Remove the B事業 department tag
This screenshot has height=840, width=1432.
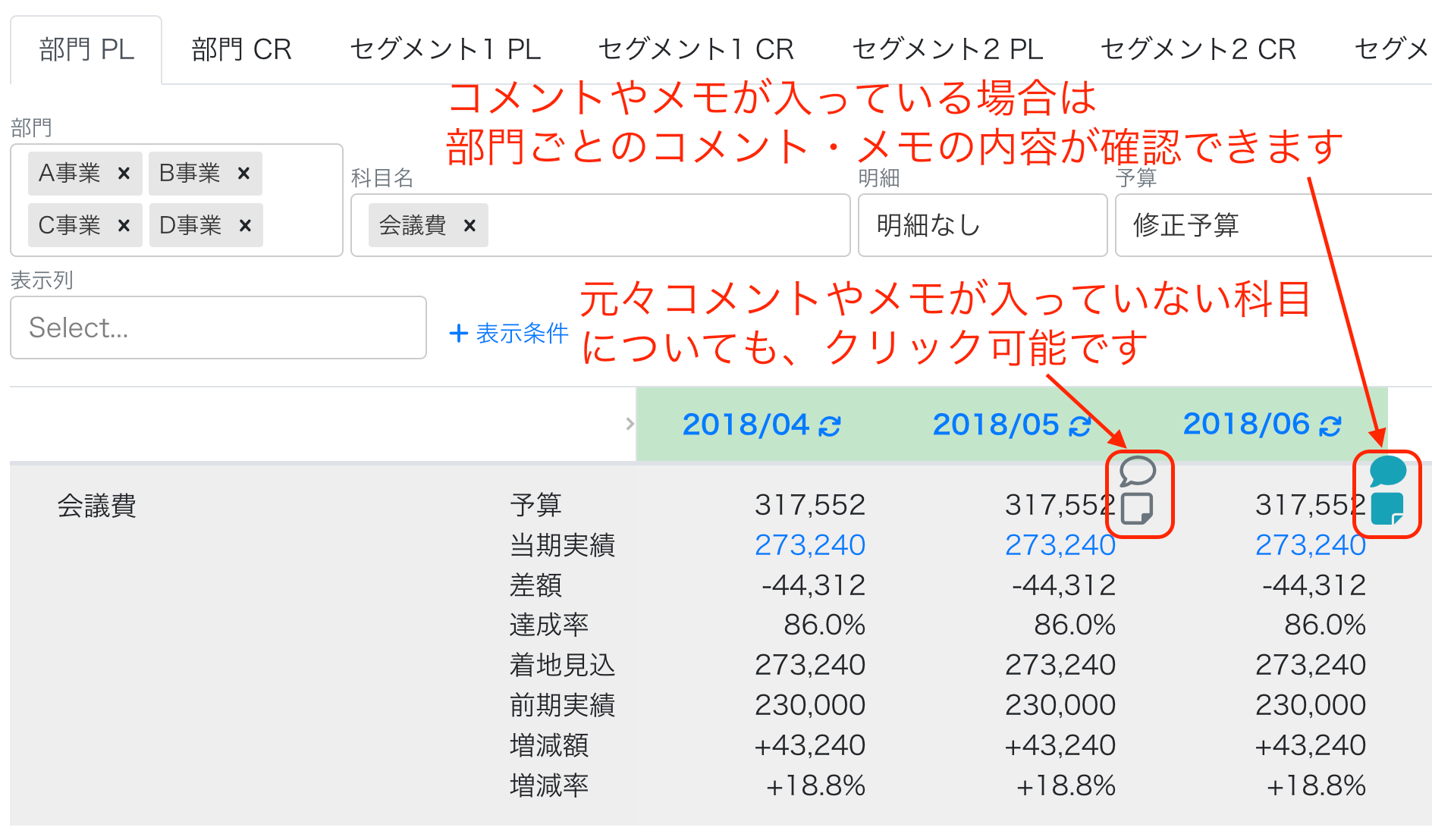coord(243,174)
